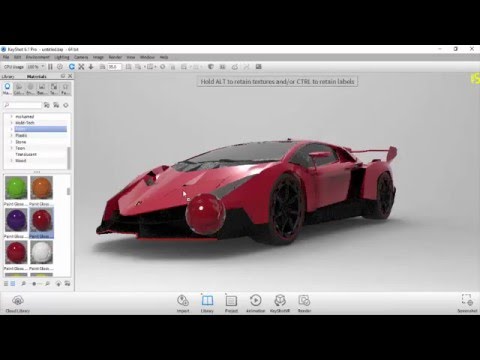Click the add folder icon beside search

[47, 105]
